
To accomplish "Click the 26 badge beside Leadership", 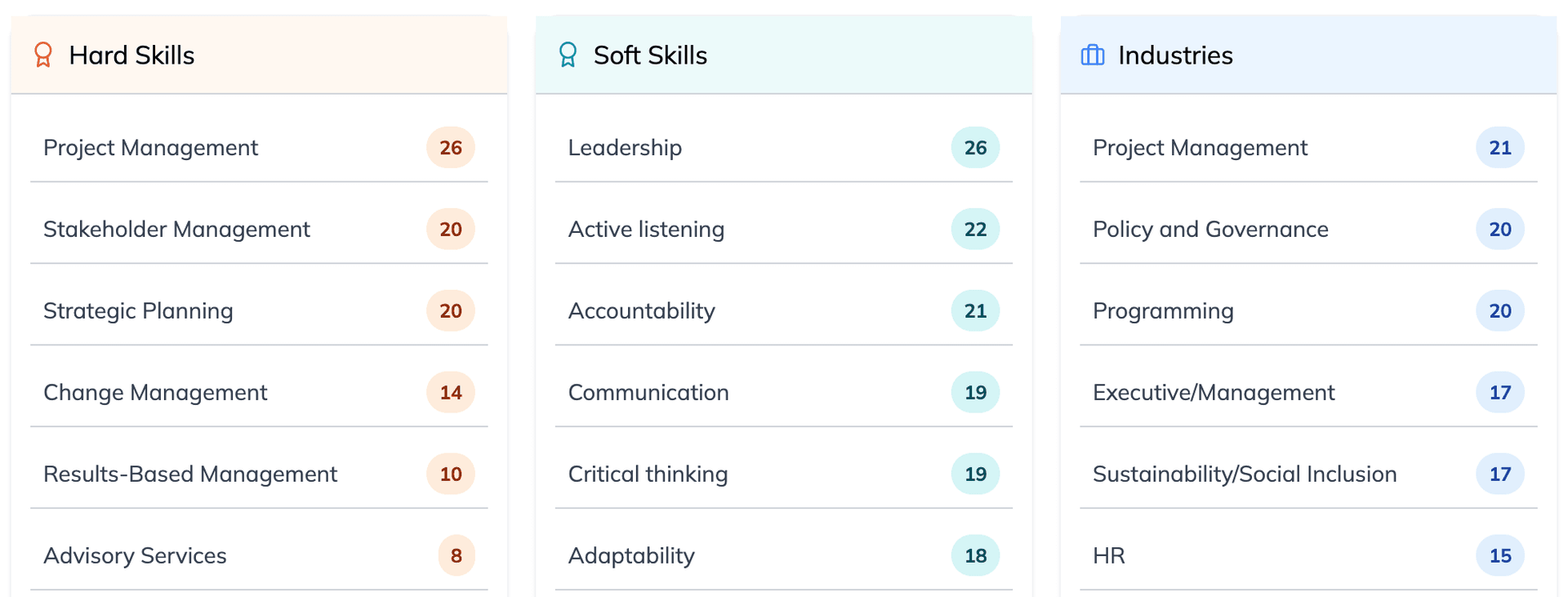I will (975, 148).
